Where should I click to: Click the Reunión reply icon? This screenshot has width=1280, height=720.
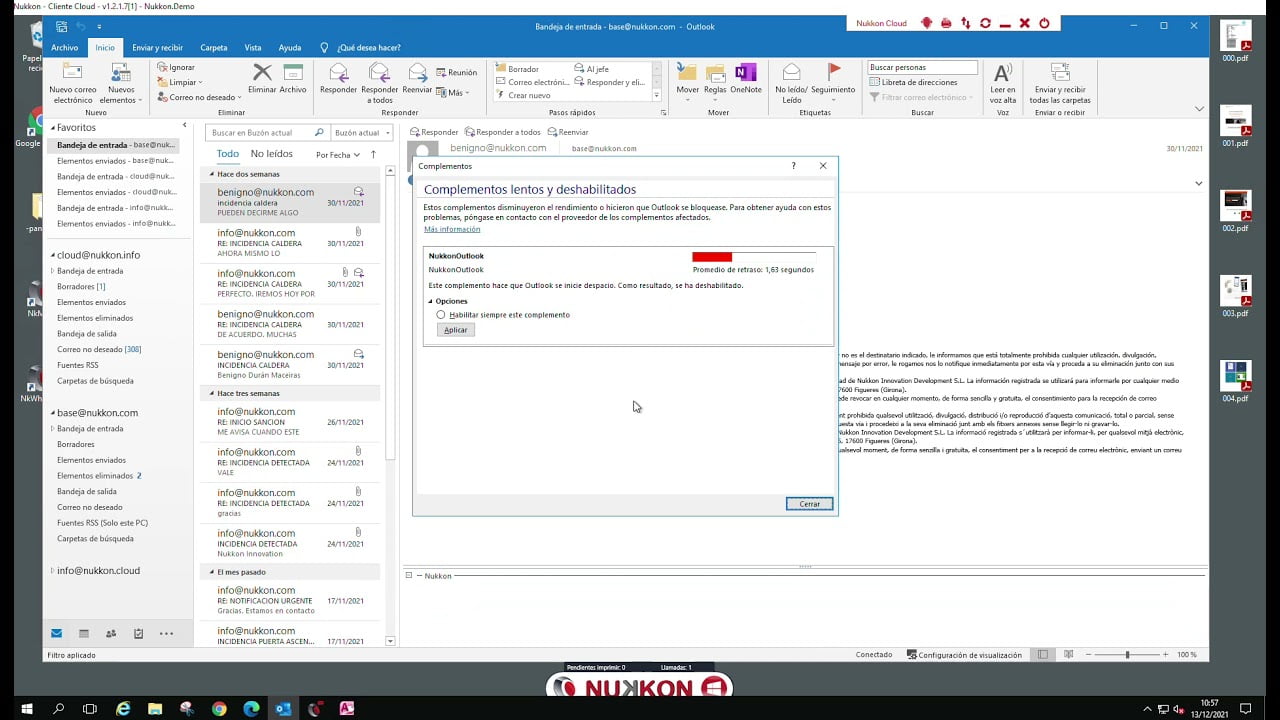coord(442,73)
